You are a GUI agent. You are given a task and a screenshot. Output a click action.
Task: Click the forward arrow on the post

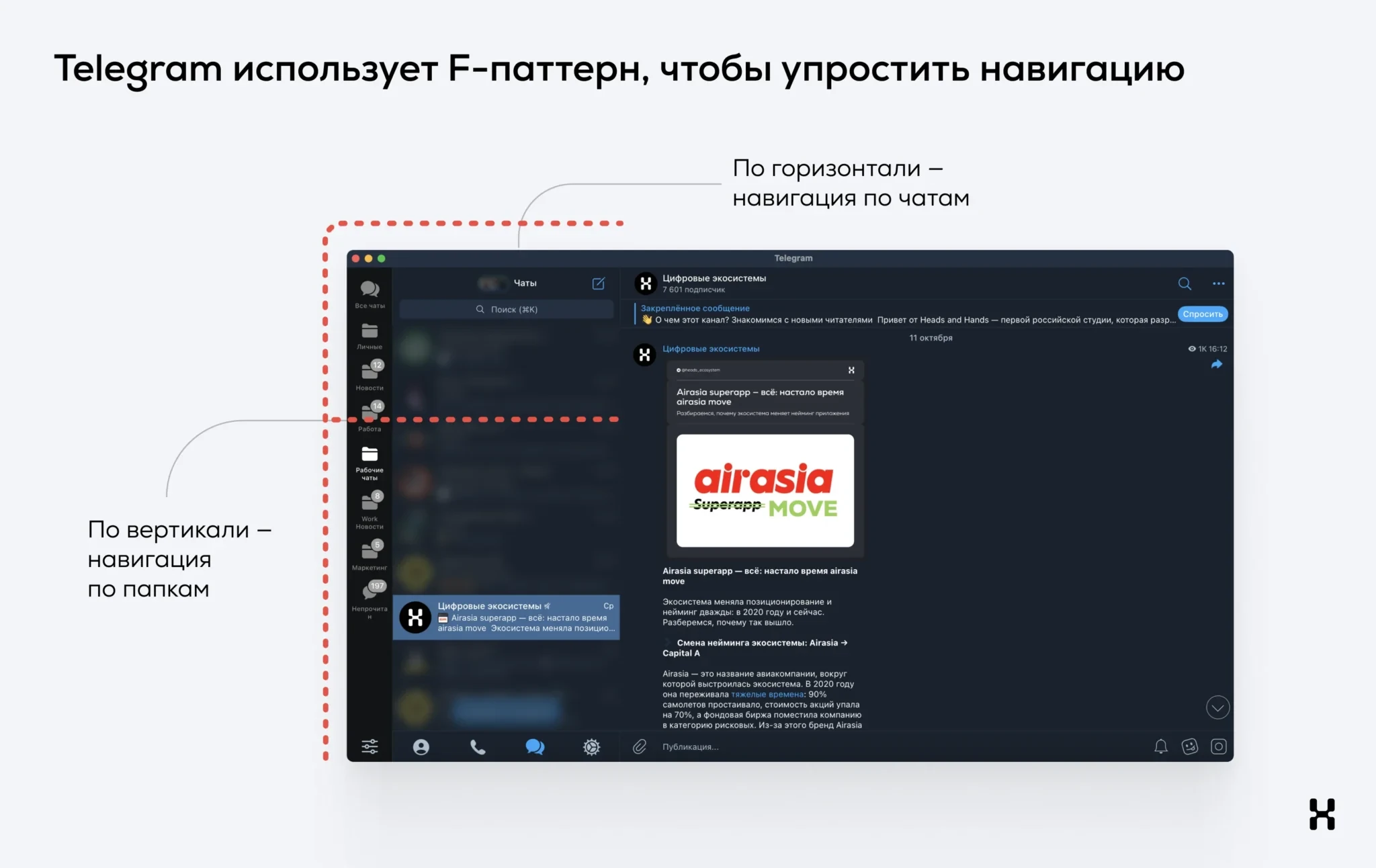tap(1216, 364)
